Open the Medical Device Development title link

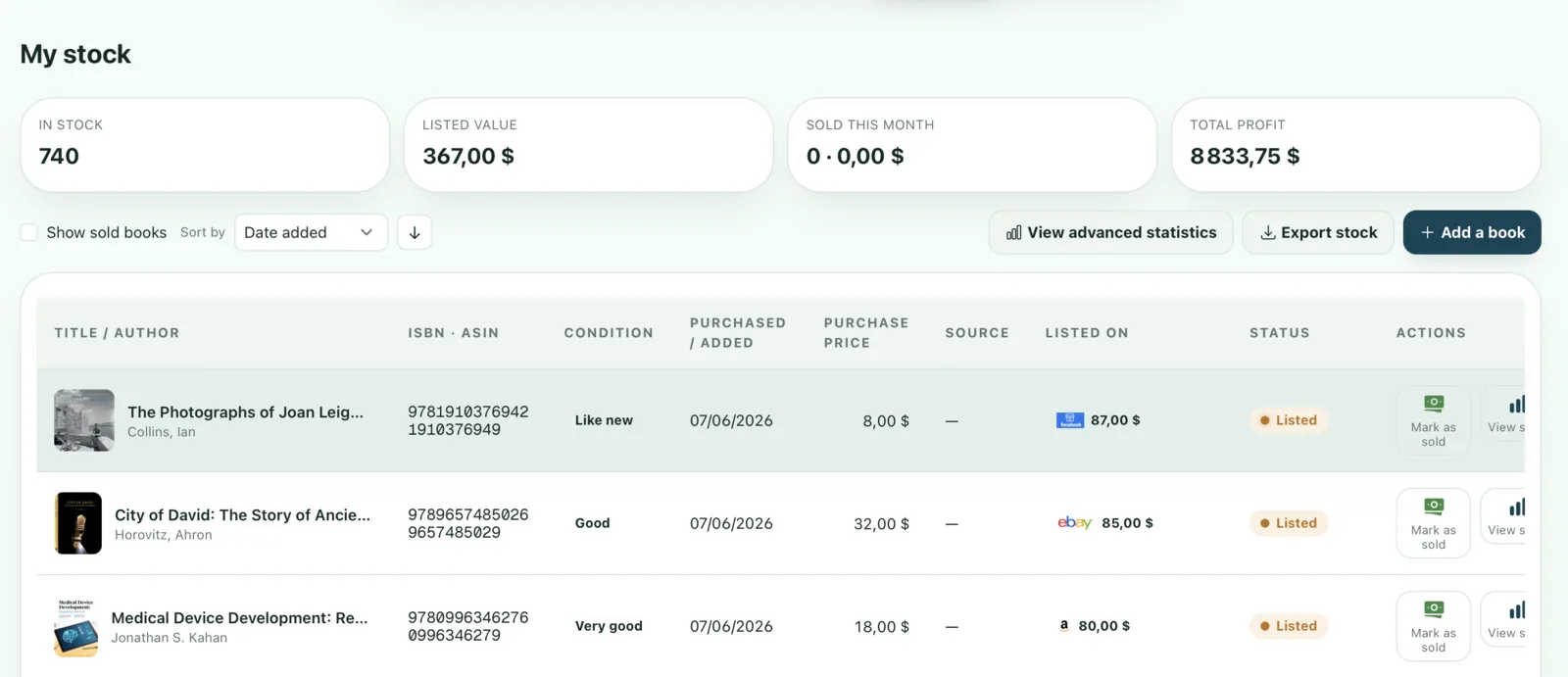(240, 617)
